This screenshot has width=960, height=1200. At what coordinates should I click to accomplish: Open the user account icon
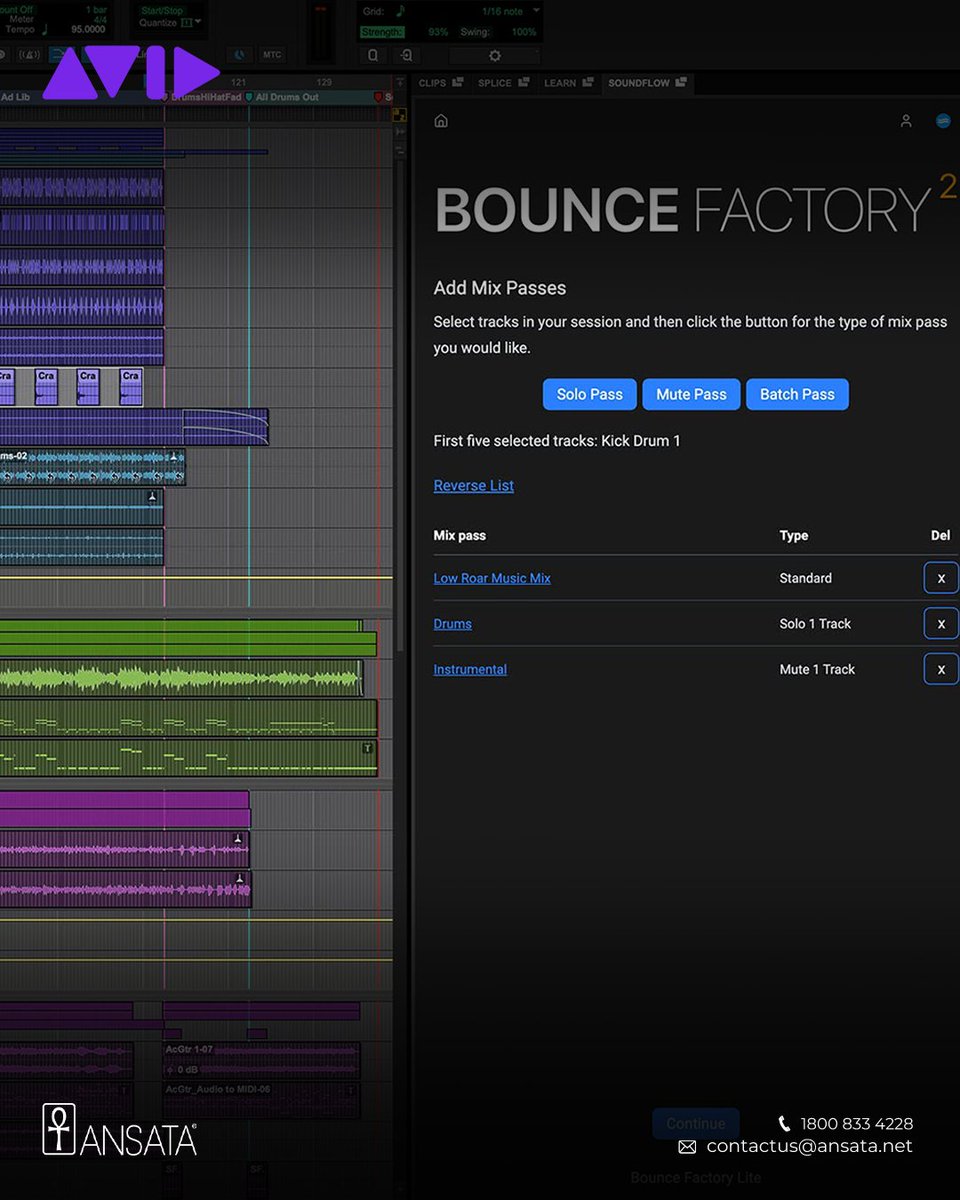click(x=906, y=121)
